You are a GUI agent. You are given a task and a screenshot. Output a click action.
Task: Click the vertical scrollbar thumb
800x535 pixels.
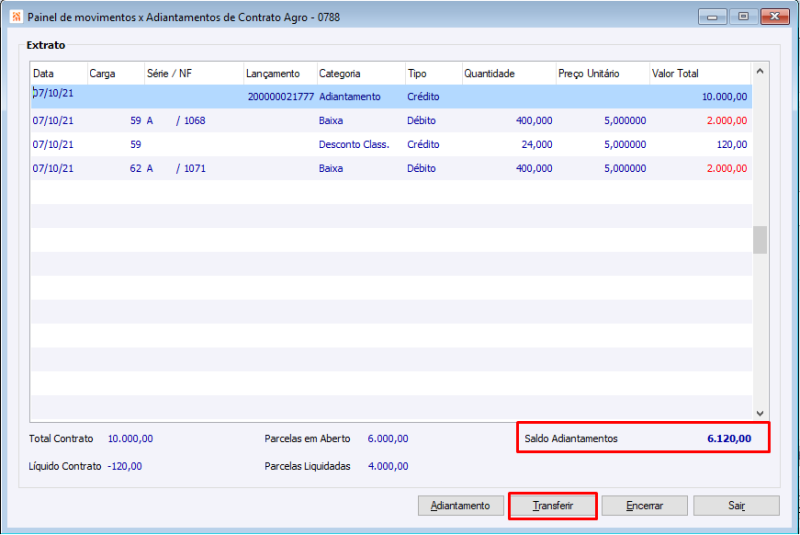[759, 240]
